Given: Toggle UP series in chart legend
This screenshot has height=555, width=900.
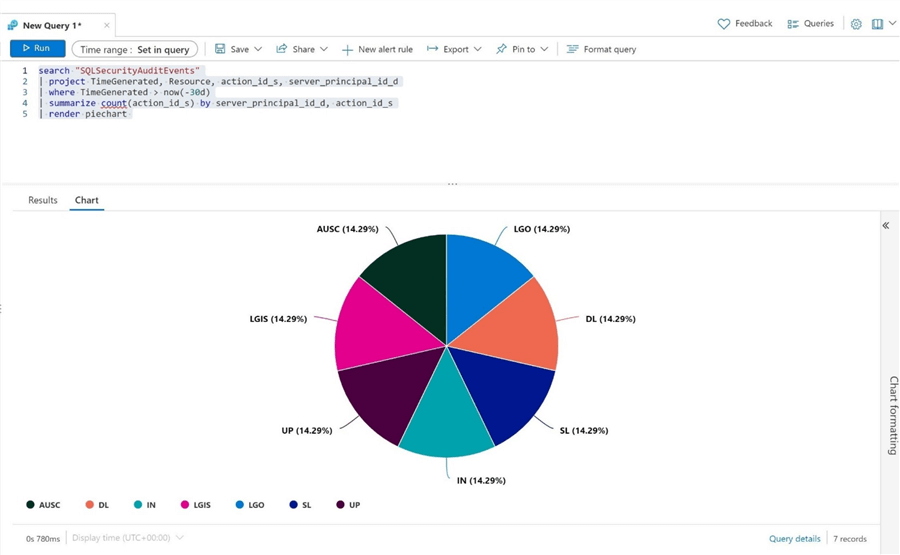Looking at the screenshot, I should pos(347,505).
